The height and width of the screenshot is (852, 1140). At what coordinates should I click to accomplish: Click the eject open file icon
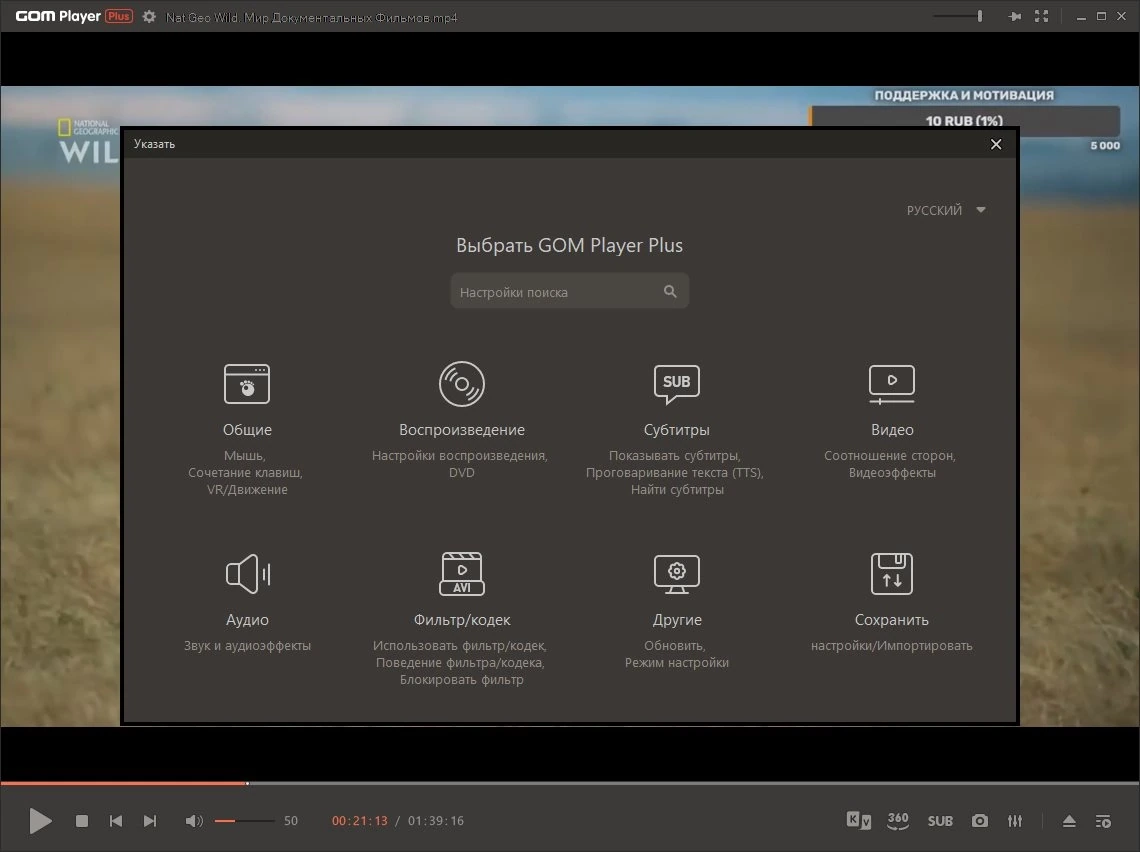coord(1069,821)
